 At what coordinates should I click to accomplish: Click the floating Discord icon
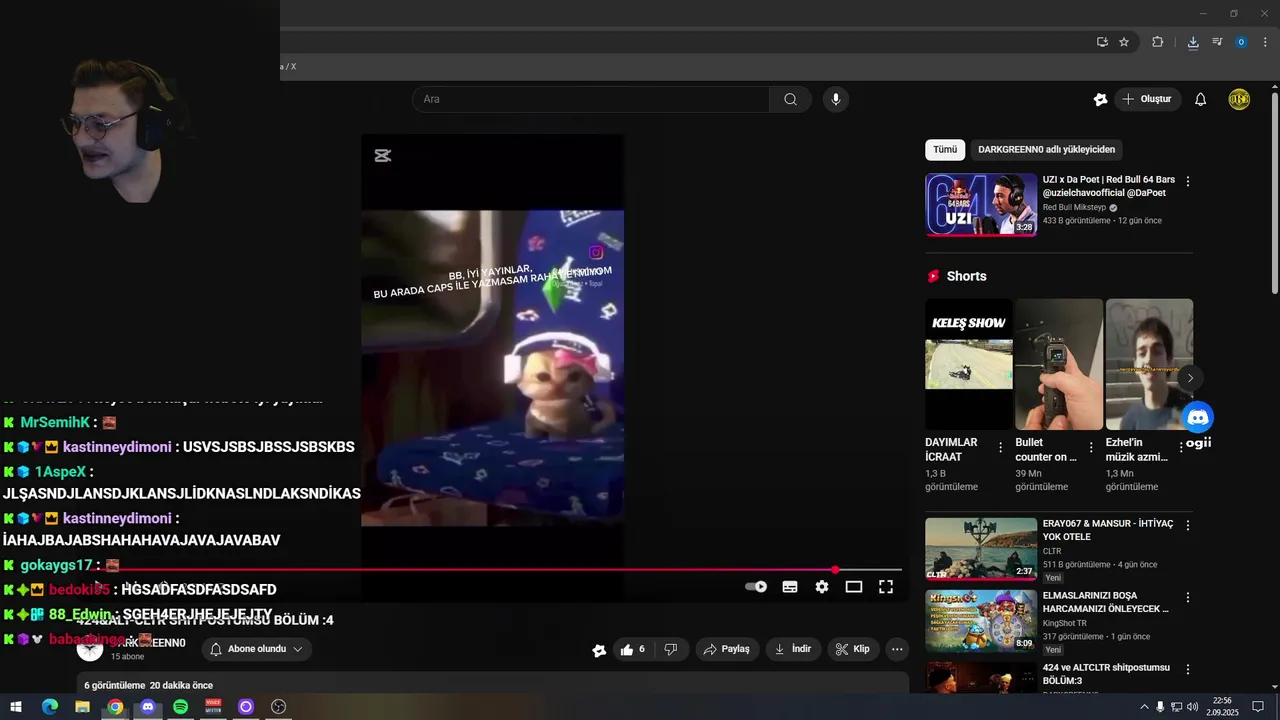[1197, 417]
